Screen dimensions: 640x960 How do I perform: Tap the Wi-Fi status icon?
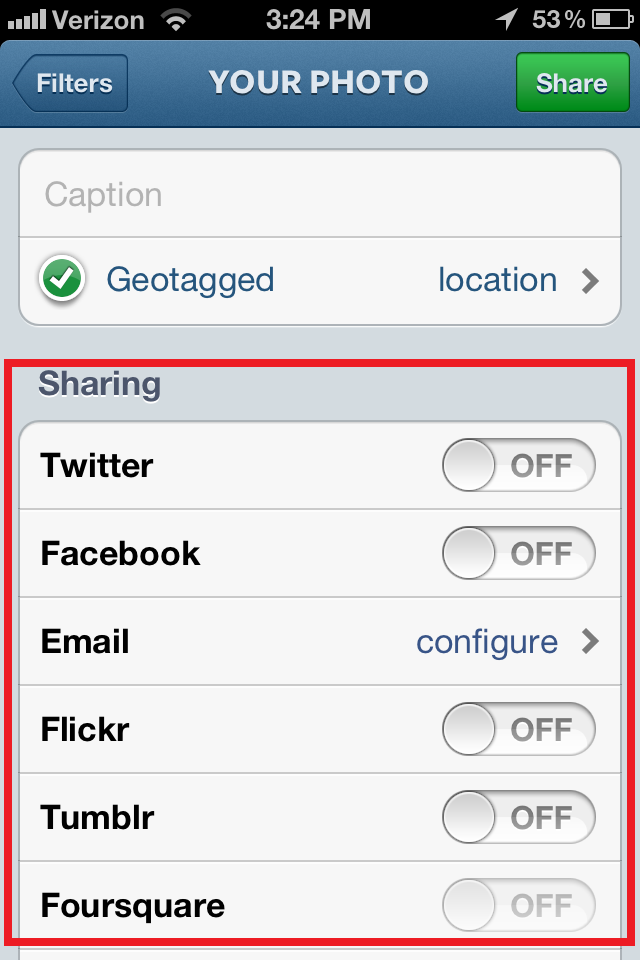pyautogui.click(x=176, y=20)
